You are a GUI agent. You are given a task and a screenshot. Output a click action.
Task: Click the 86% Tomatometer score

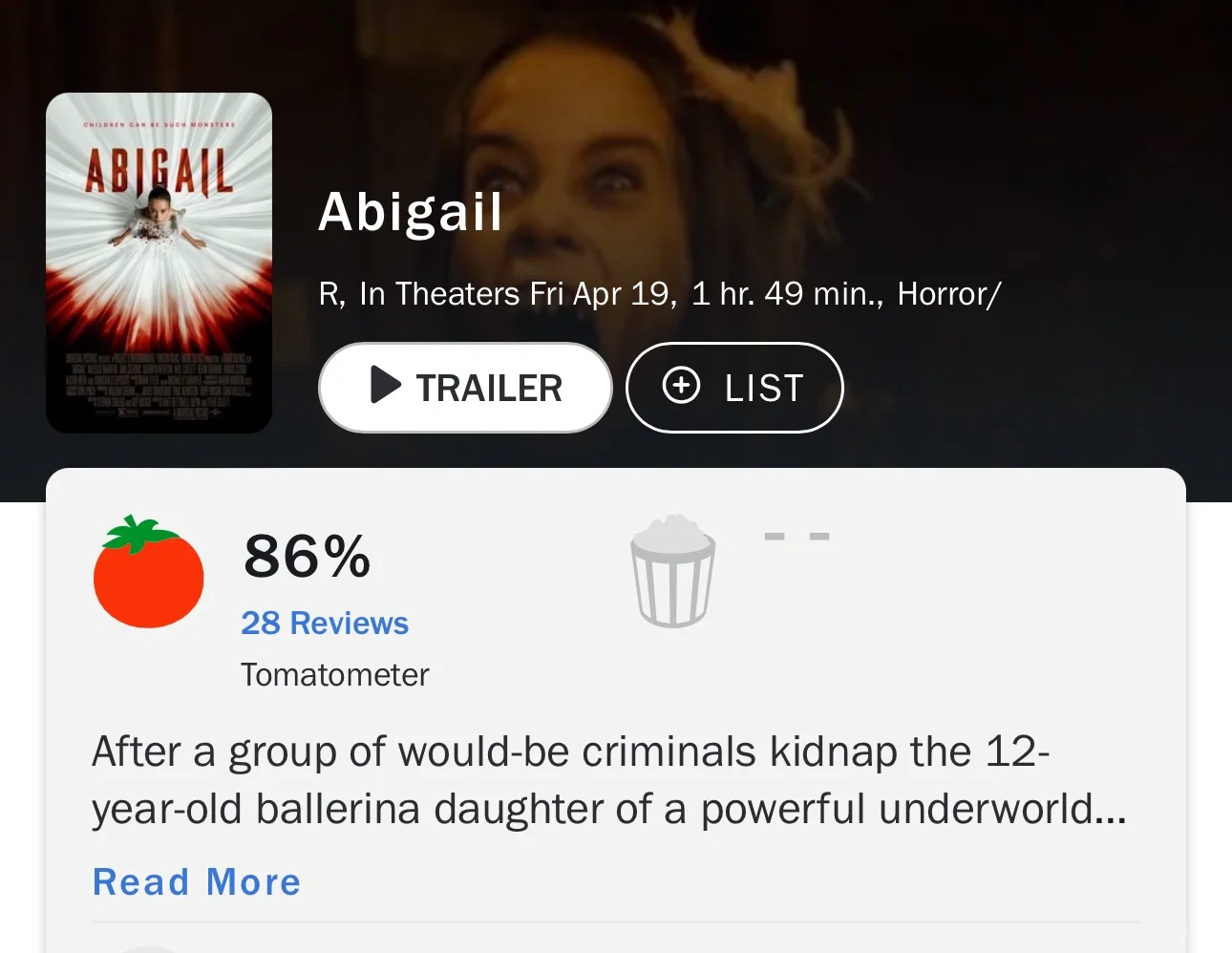click(x=307, y=556)
